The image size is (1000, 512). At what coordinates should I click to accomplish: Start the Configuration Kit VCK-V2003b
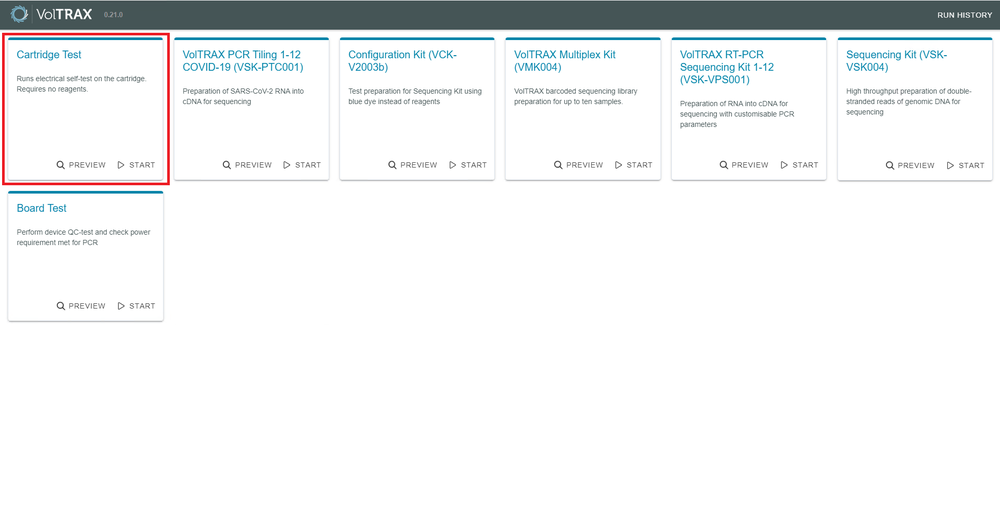(468, 165)
